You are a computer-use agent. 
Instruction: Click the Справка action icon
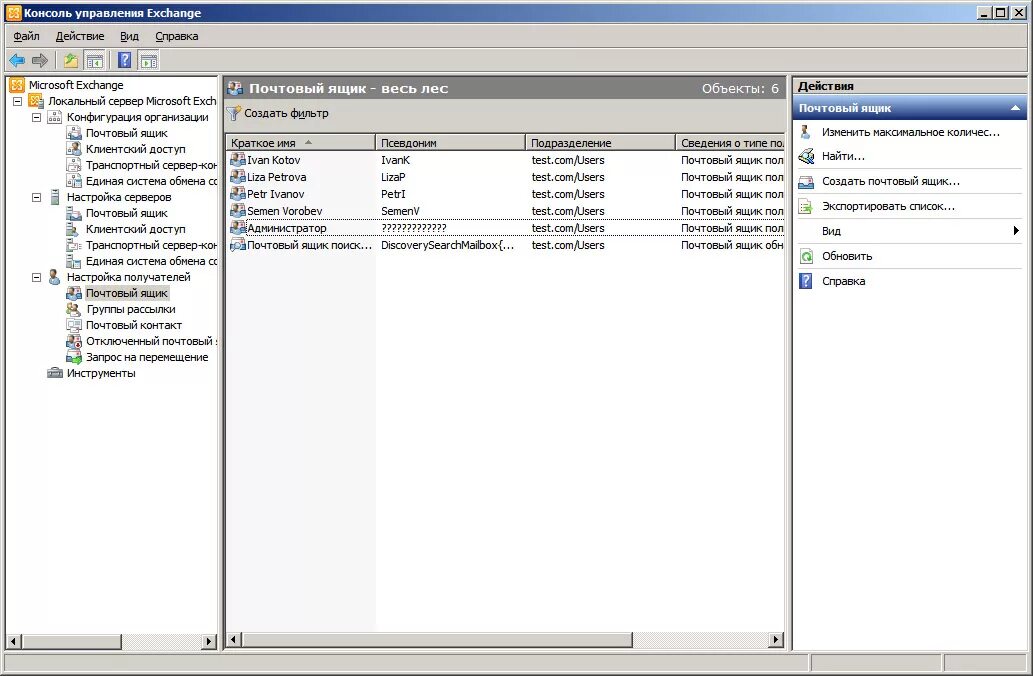coord(806,281)
